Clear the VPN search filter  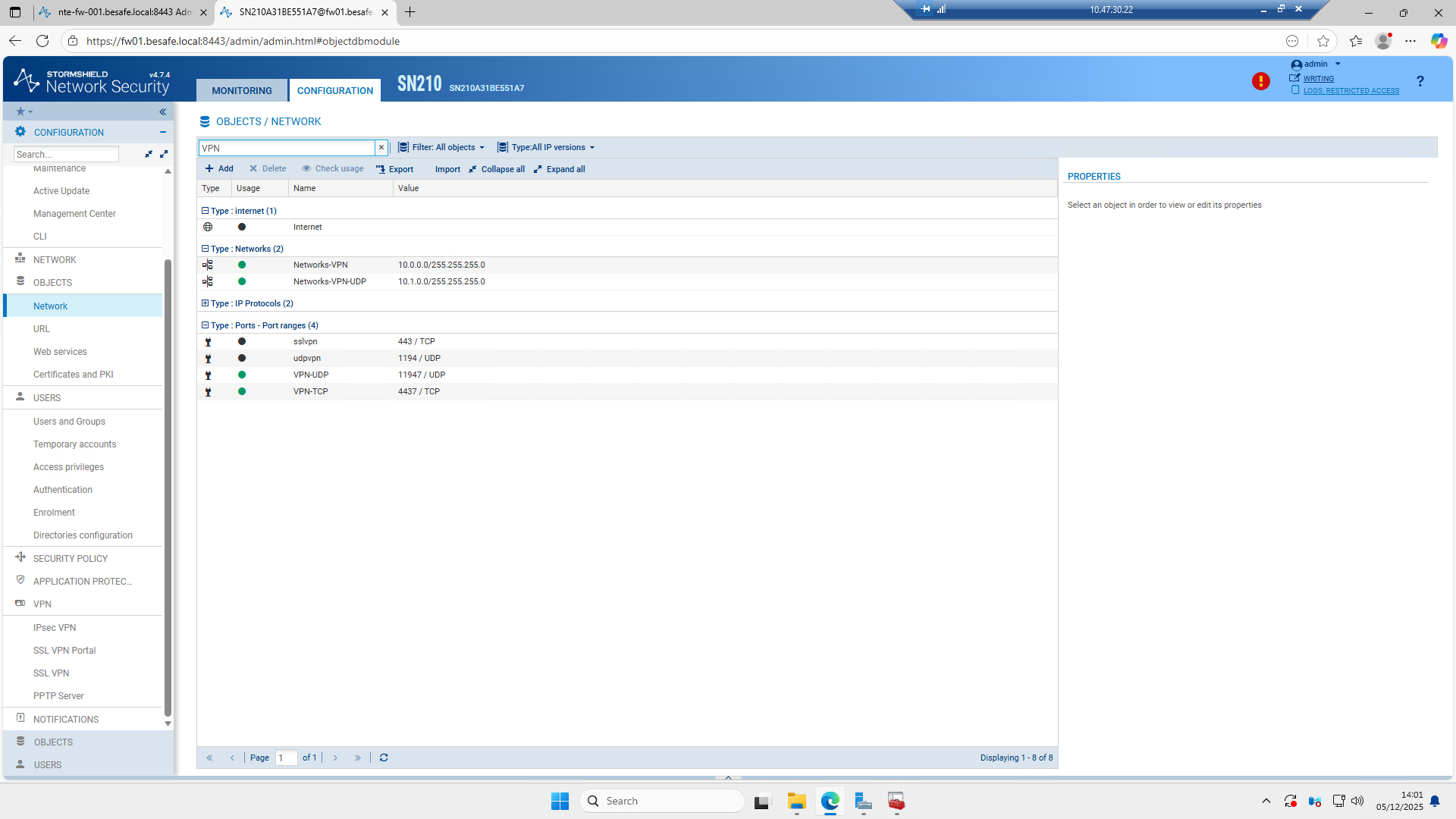(381, 148)
